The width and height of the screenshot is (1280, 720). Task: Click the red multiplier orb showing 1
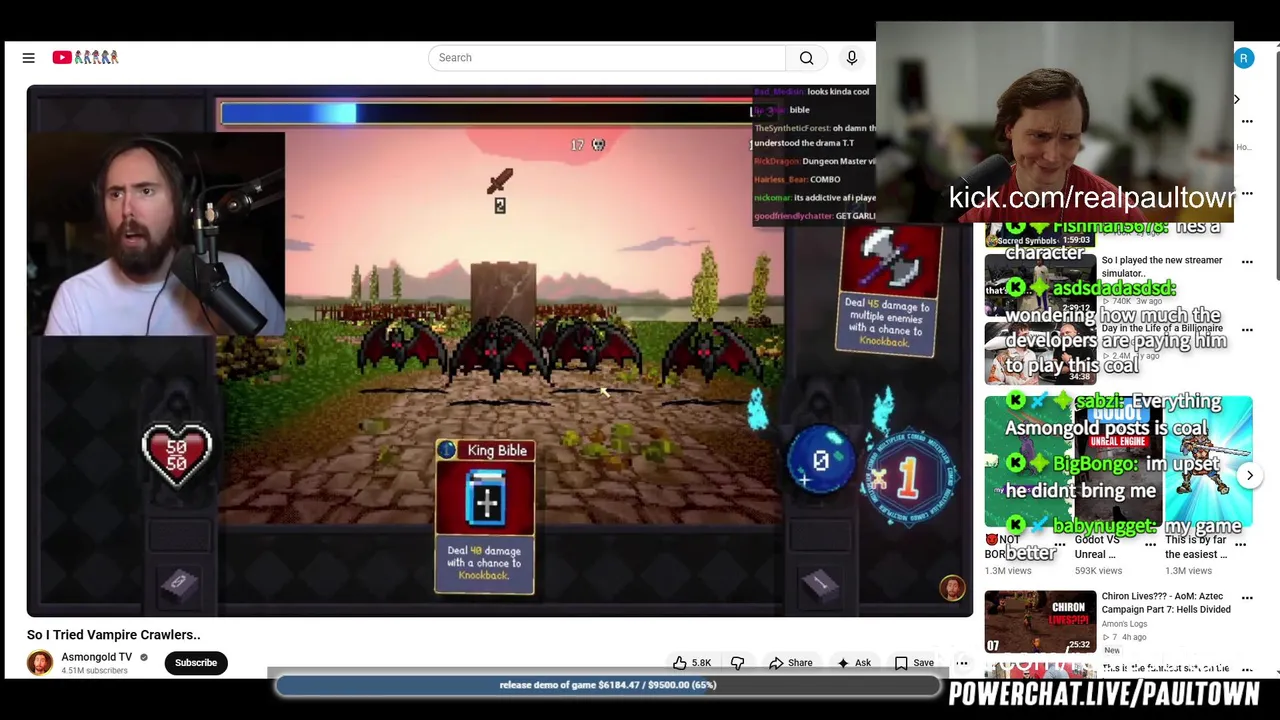coord(908,477)
